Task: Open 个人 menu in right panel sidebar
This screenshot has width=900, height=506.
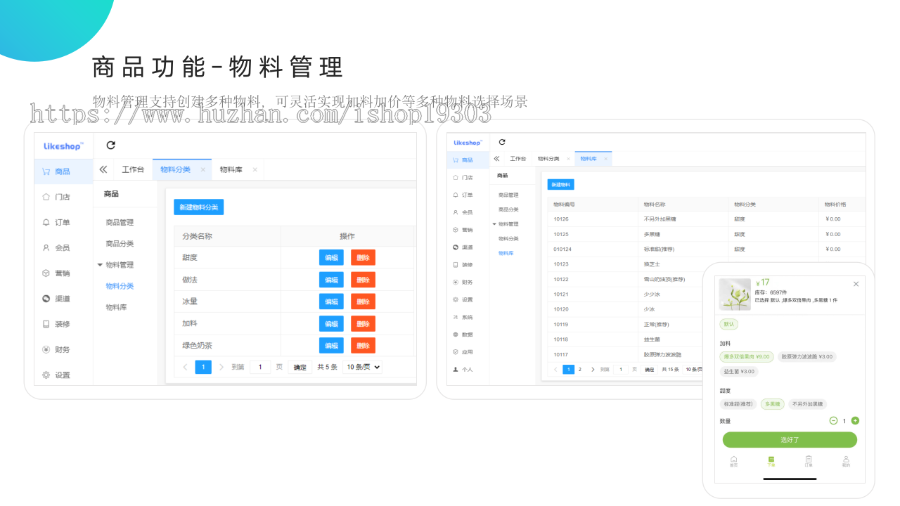Action: pos(463,369)
